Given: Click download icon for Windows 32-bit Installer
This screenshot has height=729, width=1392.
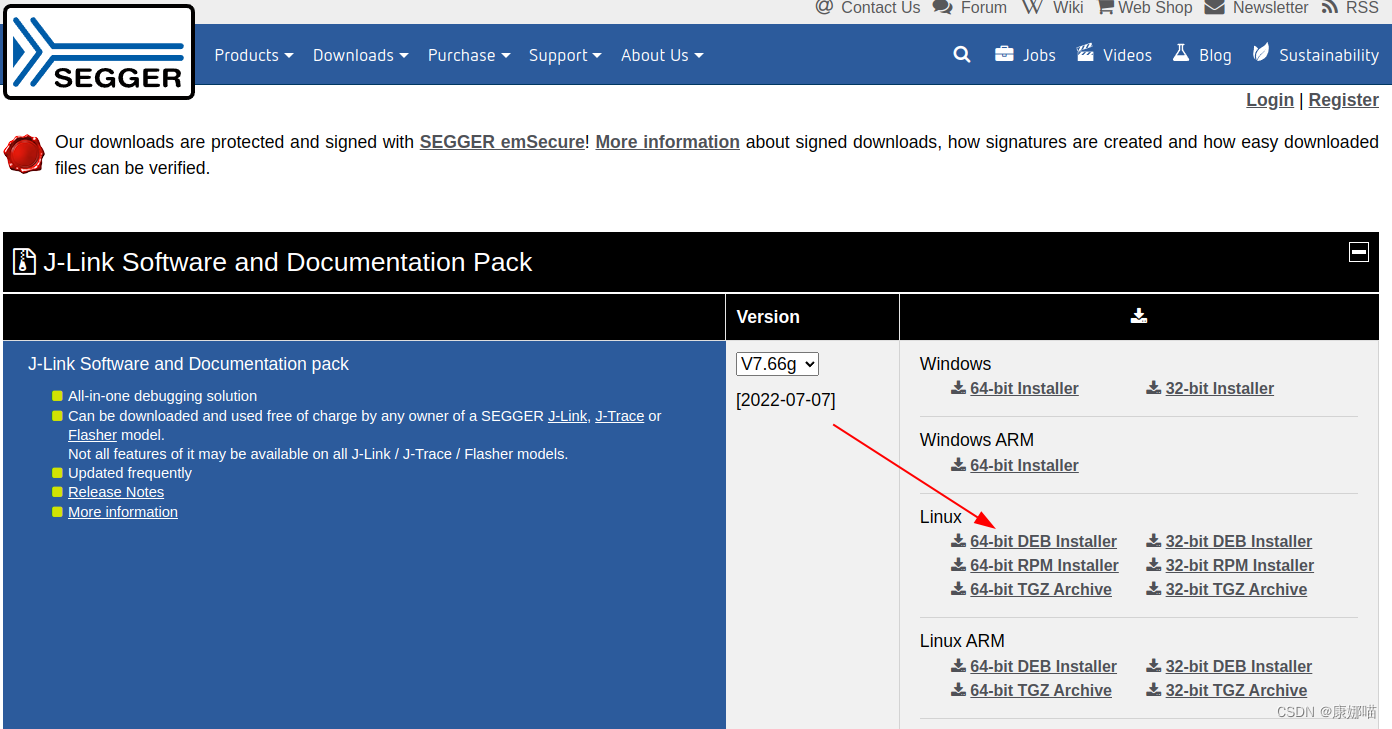Looking at the screenshot, I should (1153, 388).
